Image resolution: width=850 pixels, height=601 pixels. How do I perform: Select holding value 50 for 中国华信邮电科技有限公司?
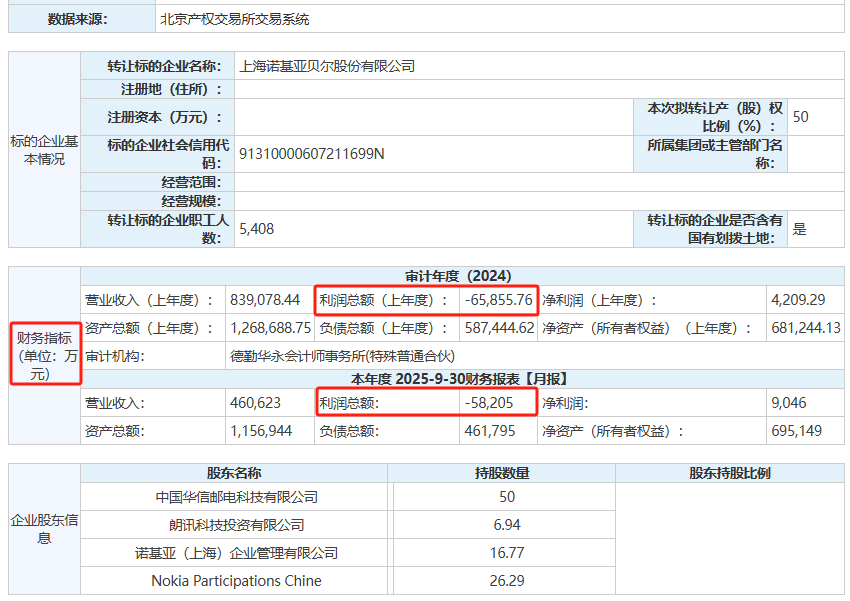point(507,497)
